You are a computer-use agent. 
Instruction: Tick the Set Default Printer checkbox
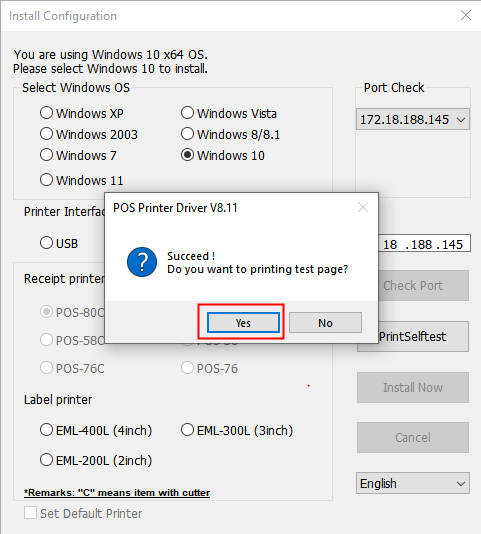tap(30, 513)
